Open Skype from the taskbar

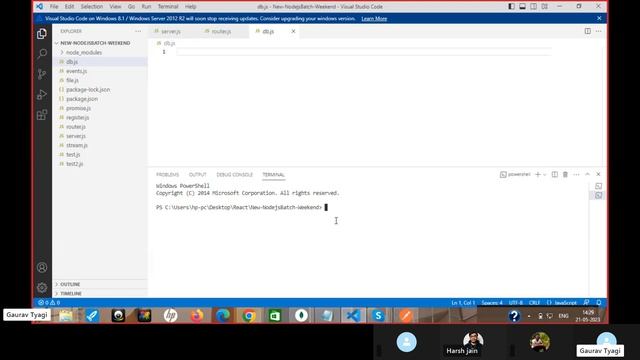click(378, 316)
